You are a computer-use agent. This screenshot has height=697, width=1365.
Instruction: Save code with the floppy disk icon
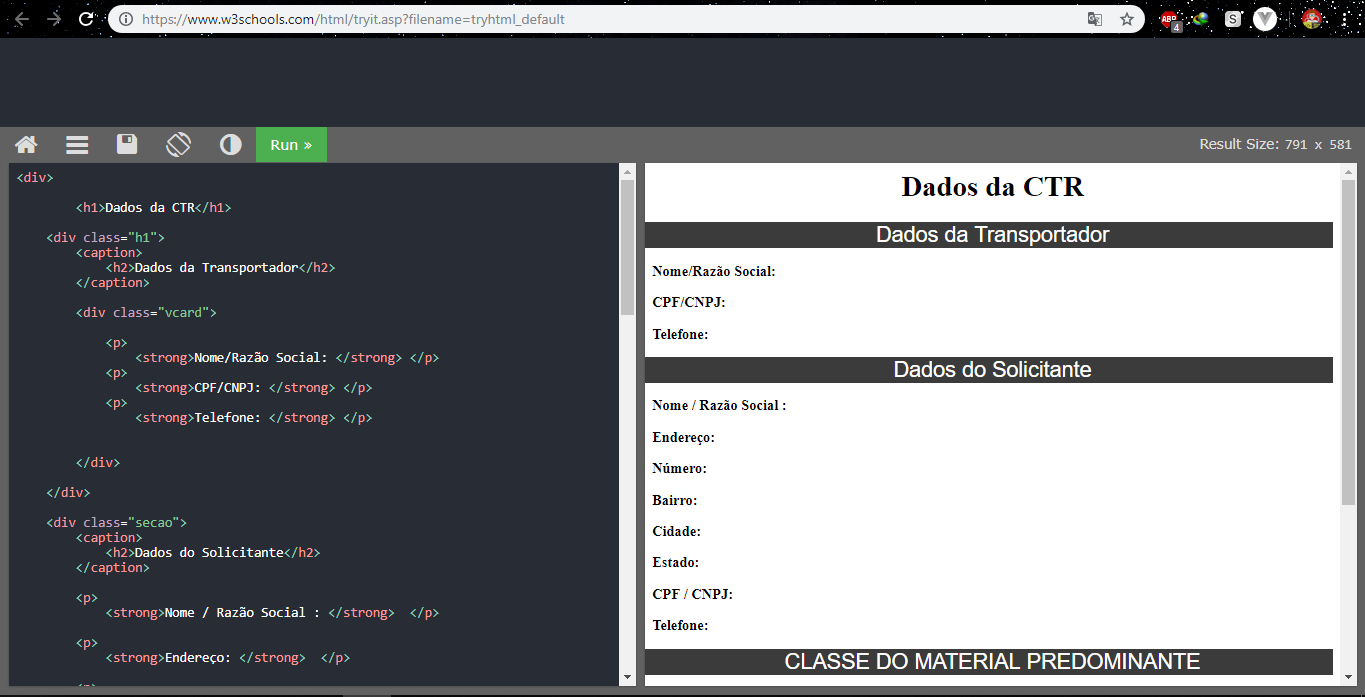(x=127, y=144)
